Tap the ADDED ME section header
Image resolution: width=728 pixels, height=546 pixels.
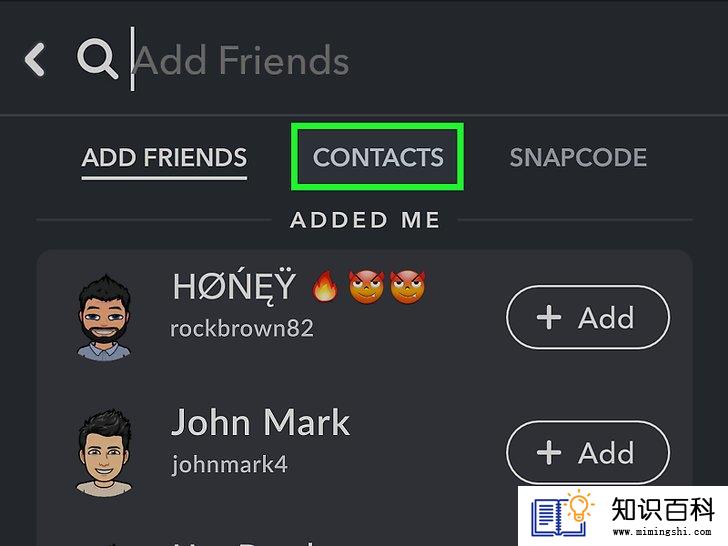click(365, 220)
